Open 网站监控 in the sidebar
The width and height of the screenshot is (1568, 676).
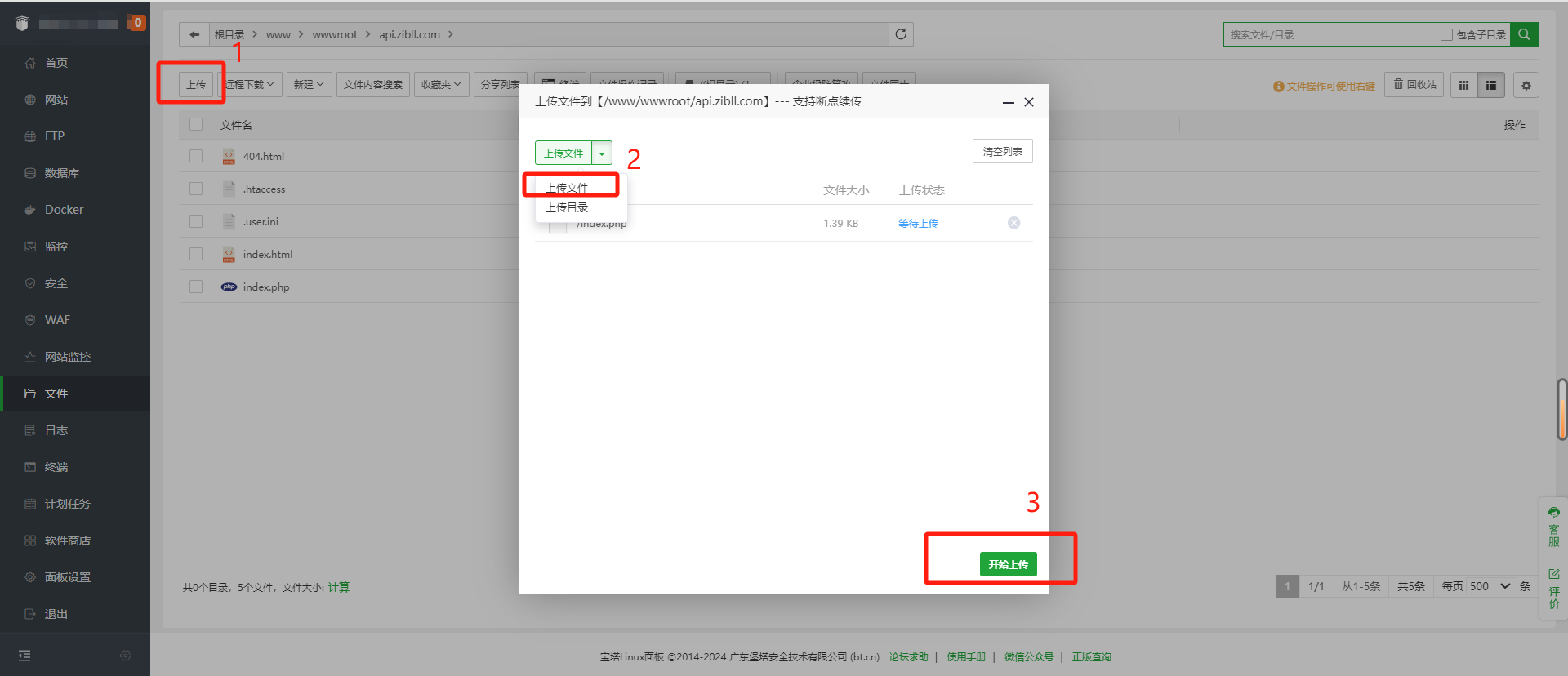[x=67, y=357]
